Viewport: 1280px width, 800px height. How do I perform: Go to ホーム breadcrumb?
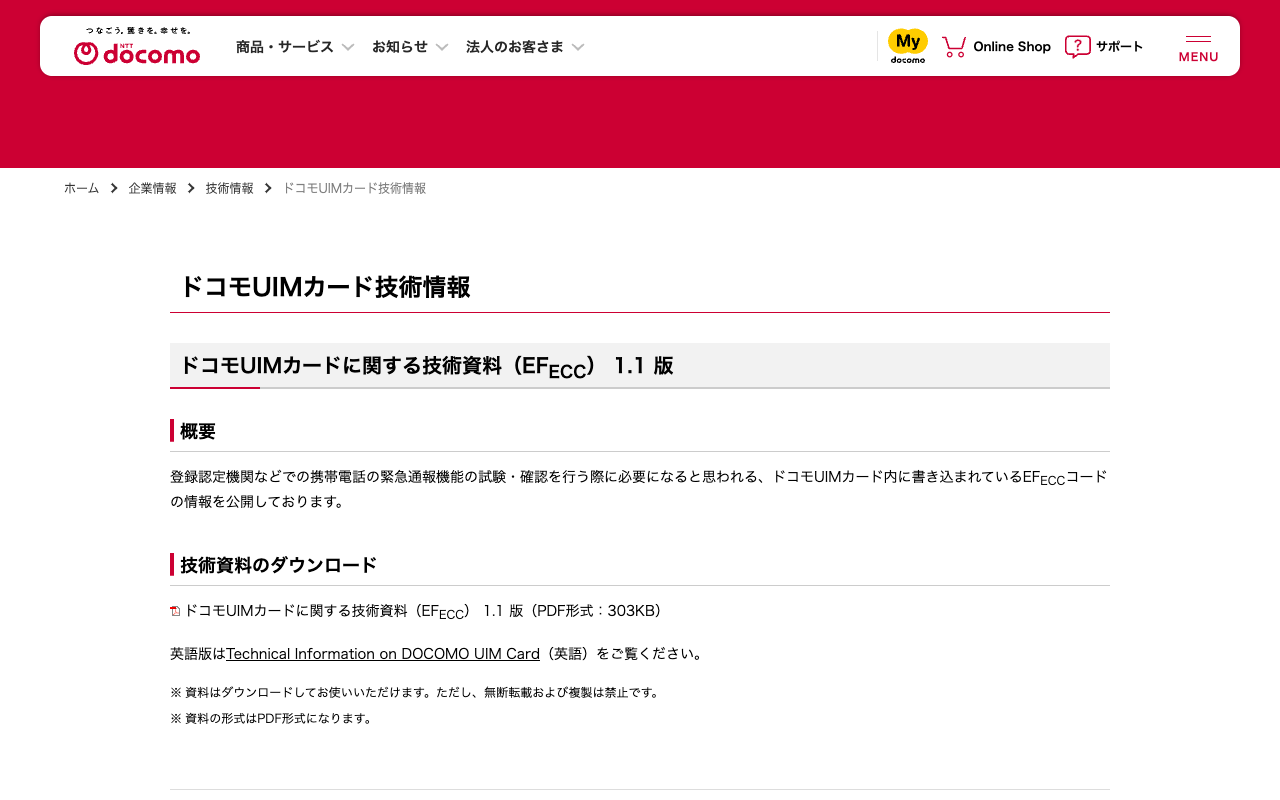(x=82, y=188)
